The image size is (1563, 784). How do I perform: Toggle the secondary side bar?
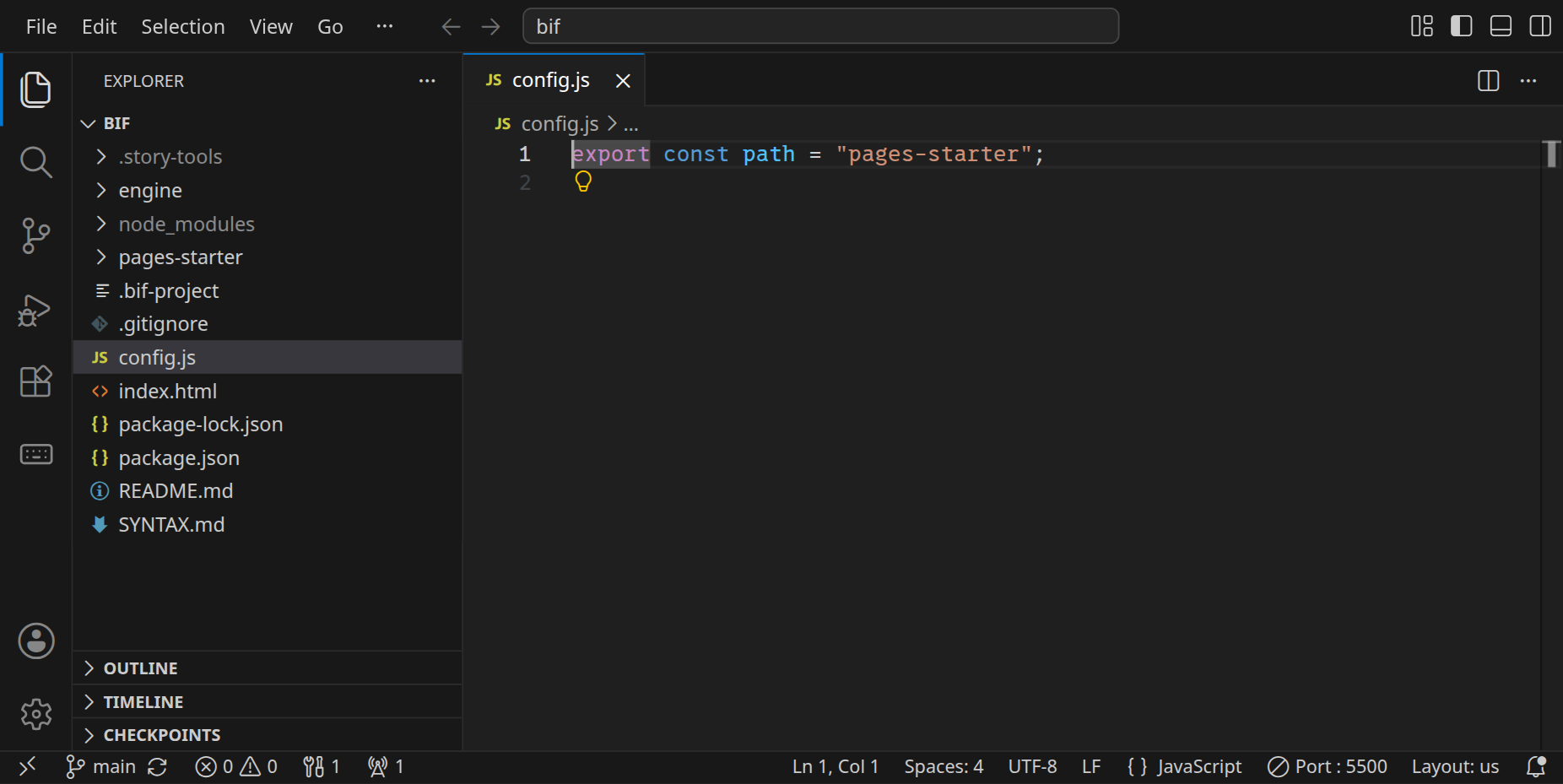[1540, 26]
